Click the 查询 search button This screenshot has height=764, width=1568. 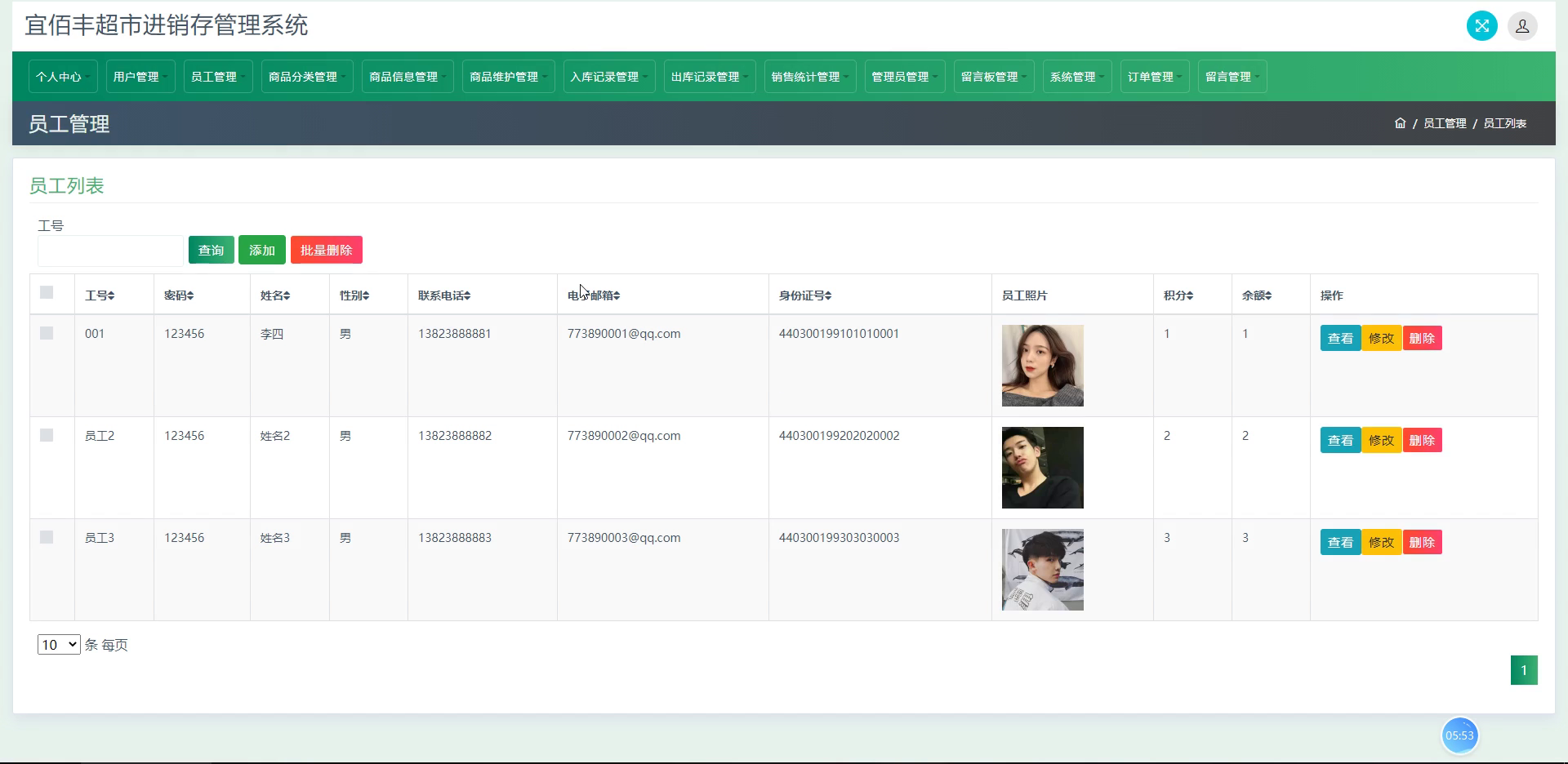[212, 250]
